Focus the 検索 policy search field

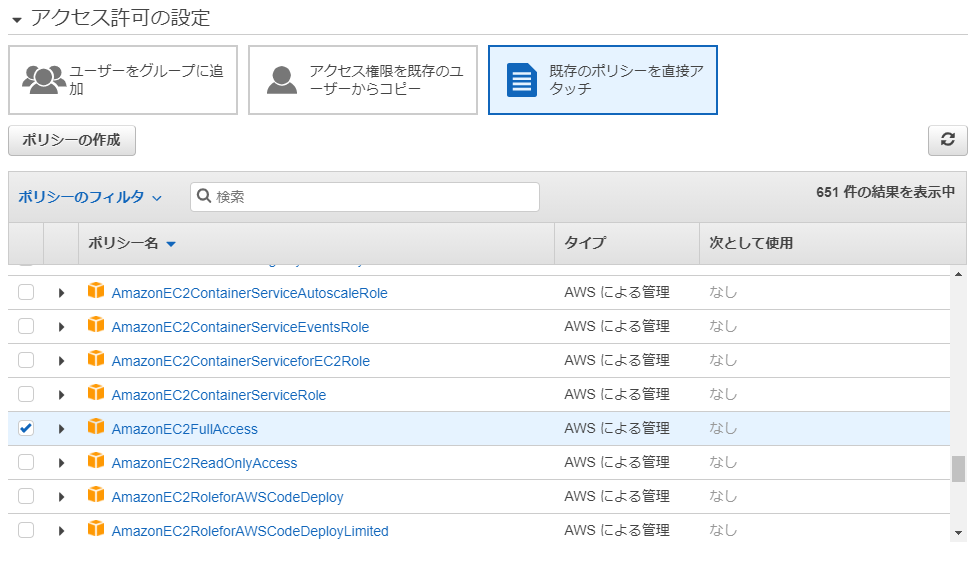tap(365, 197)
